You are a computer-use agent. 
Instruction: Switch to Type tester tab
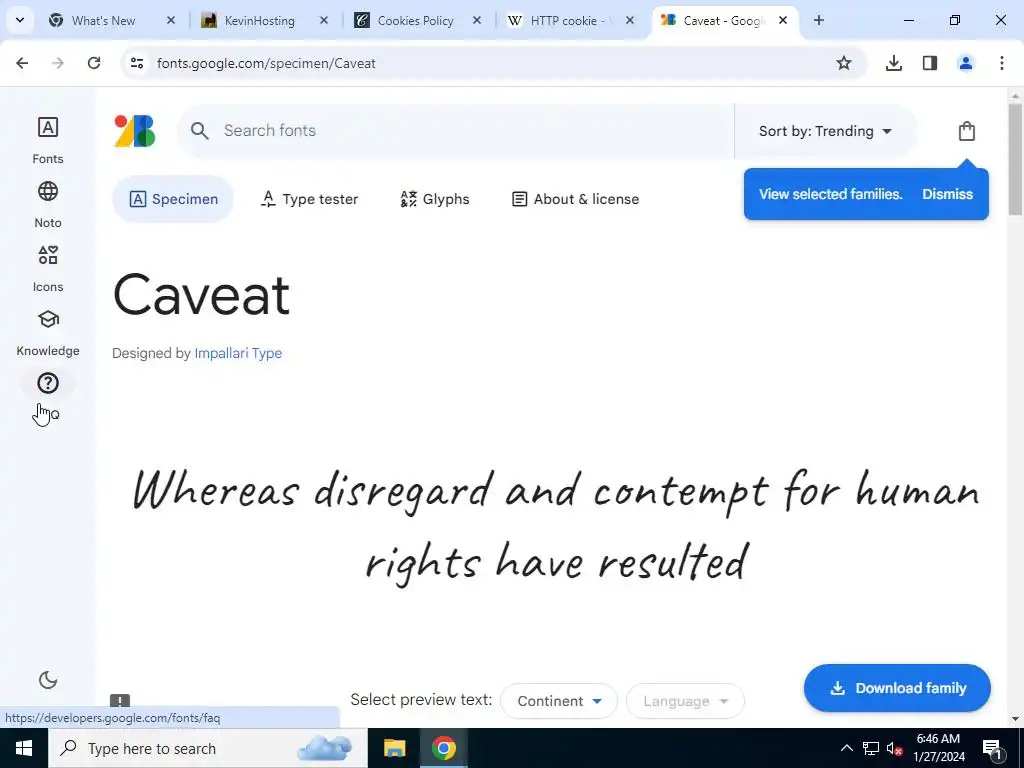(310, 199)
